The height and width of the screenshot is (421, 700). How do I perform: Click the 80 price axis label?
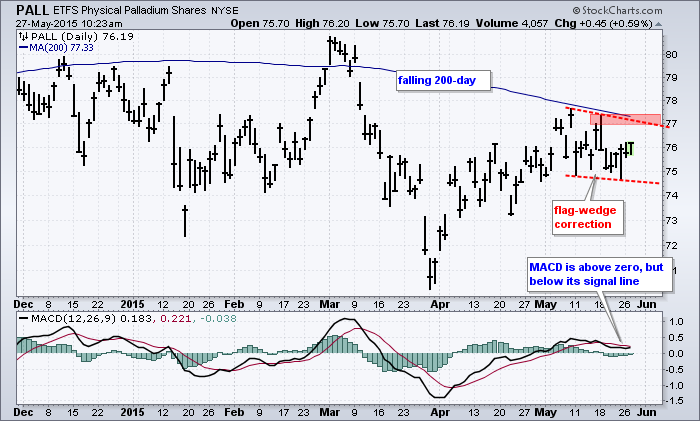[671, 54]
